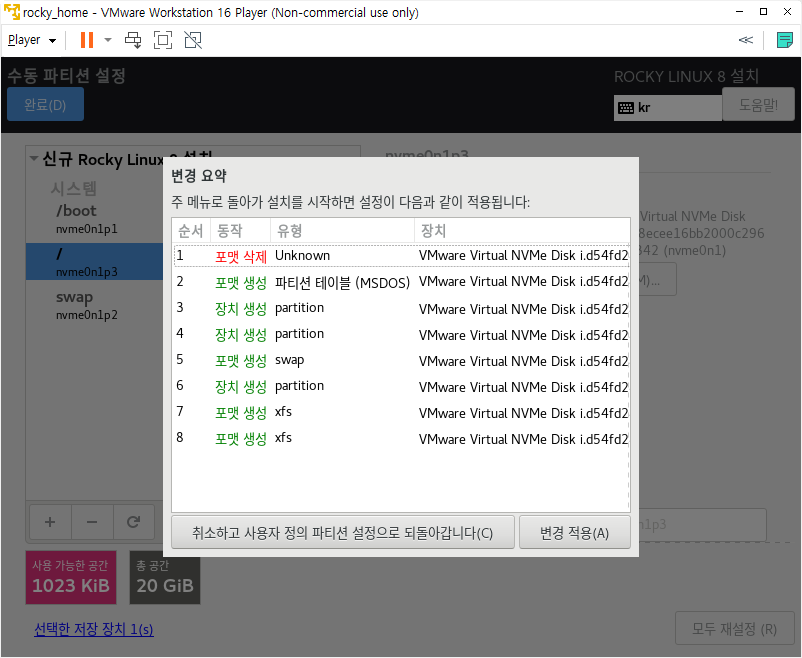Pause the virtual machine
This screenshot has height=658, width=802.
pyautogui.click(x=87, y=40)
